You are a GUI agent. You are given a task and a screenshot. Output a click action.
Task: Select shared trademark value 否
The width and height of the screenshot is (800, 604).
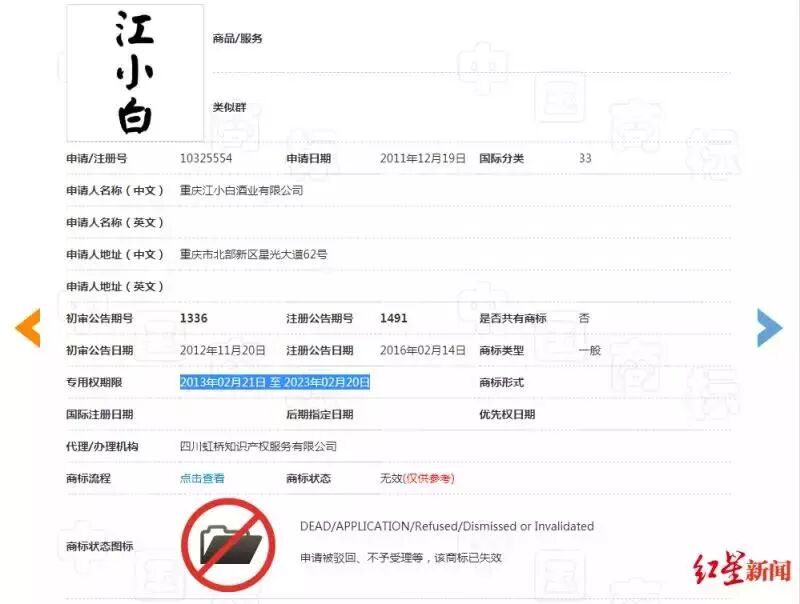pyautogui.click(x=584, y=318)
